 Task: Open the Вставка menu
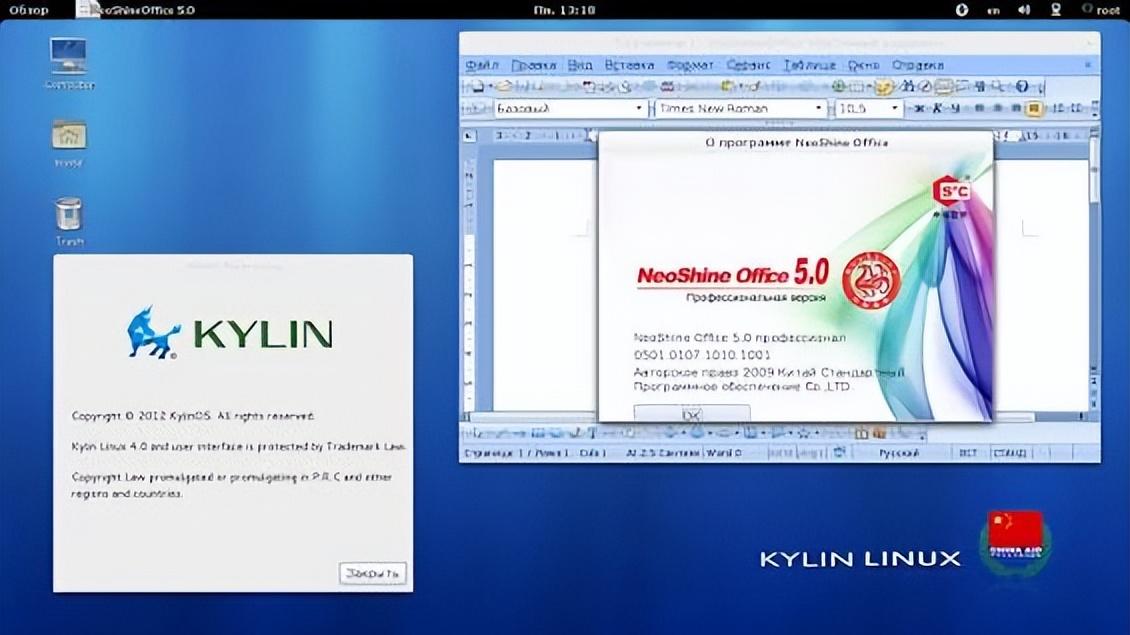click(629, 65)
